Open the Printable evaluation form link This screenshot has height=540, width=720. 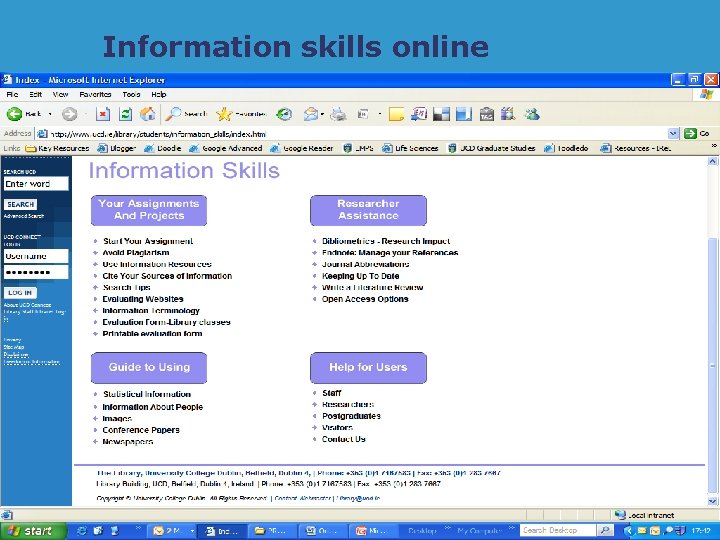coord(152,333)
